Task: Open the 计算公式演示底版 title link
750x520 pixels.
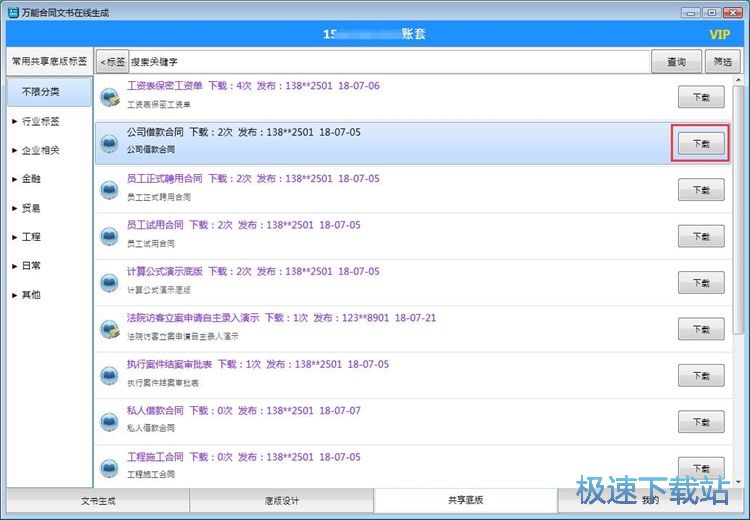Action: coord(165,271)
